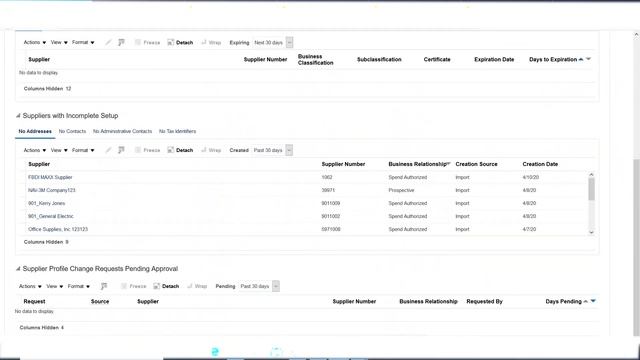Screen dimensions: 640x360
Task: Toggle Query By Example in Incomplete Setup toolbar
Action: click(121, 150)
